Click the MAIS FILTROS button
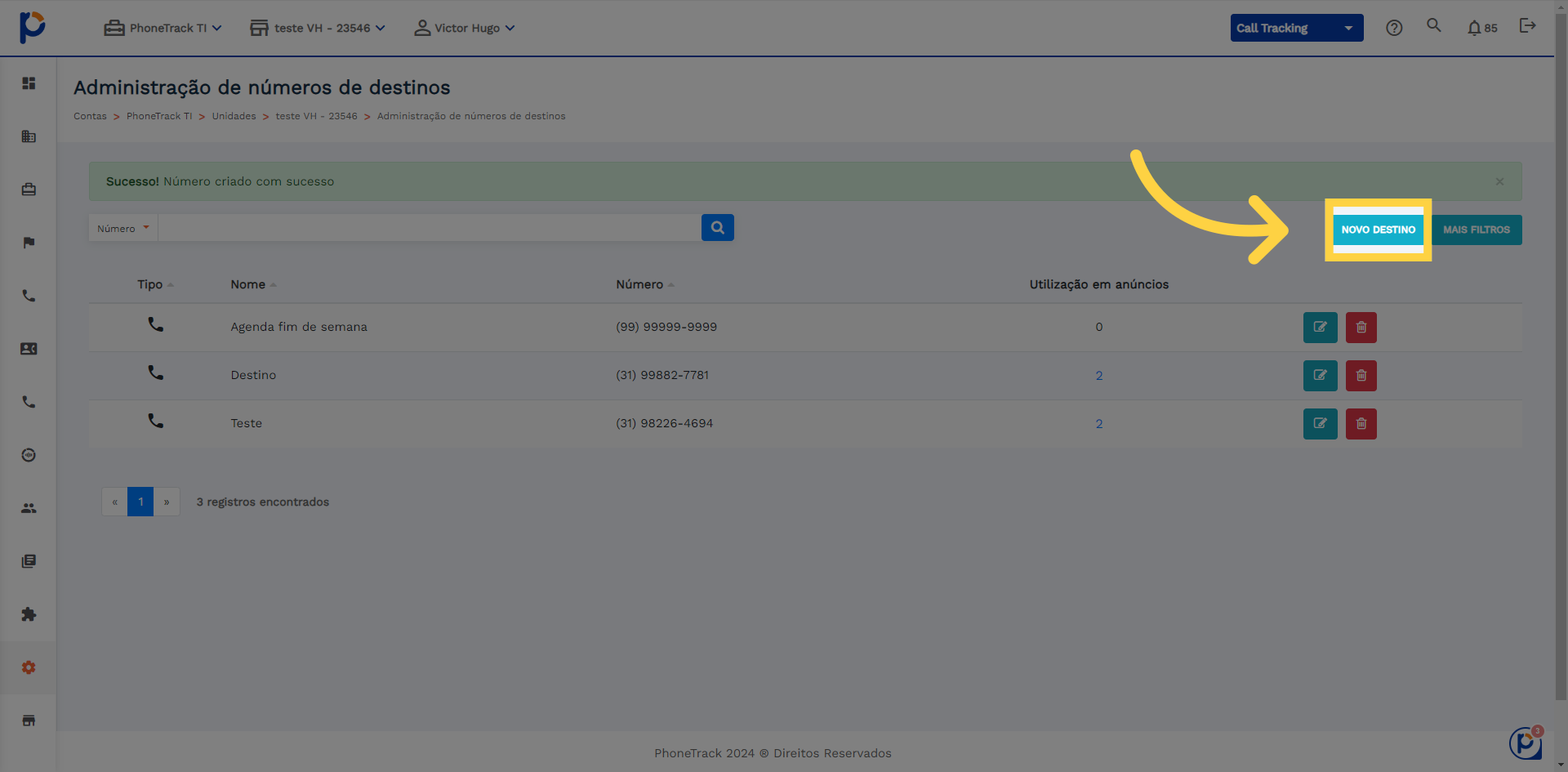 pos(1477,230)
